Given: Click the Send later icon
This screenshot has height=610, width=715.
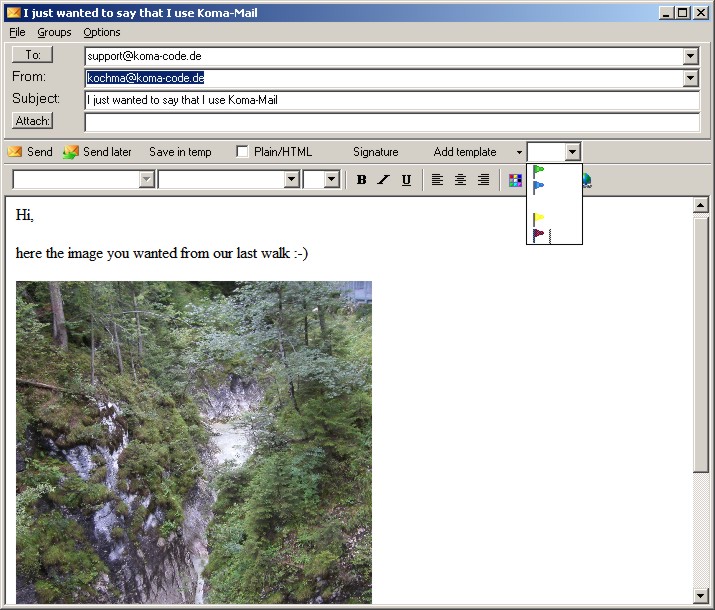Looking at the screenshot, I should pos(71,152).
